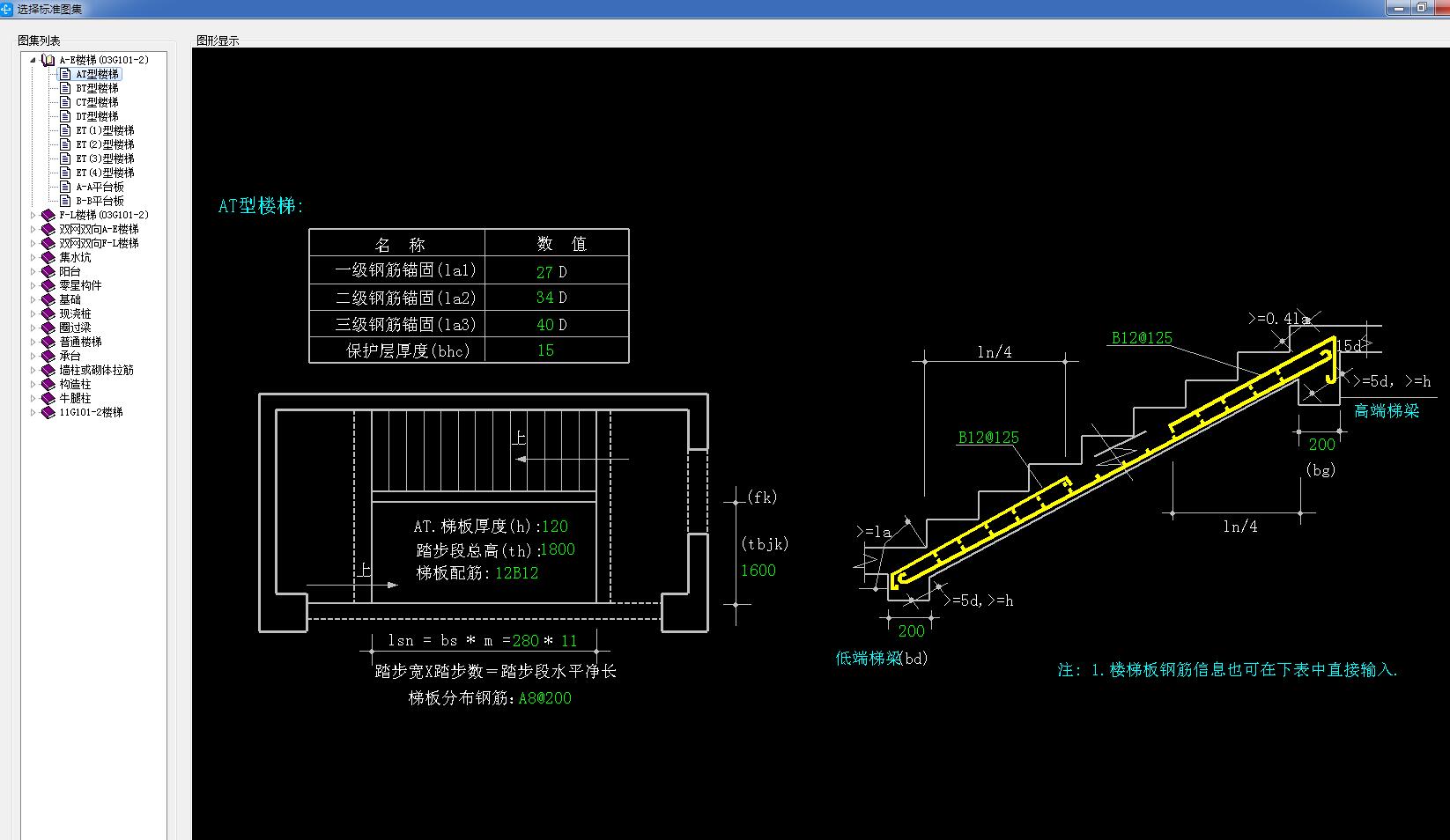Viewport: 1450px width, 840px height.
Task: Edit step count value 11
Action: point(569,641)
